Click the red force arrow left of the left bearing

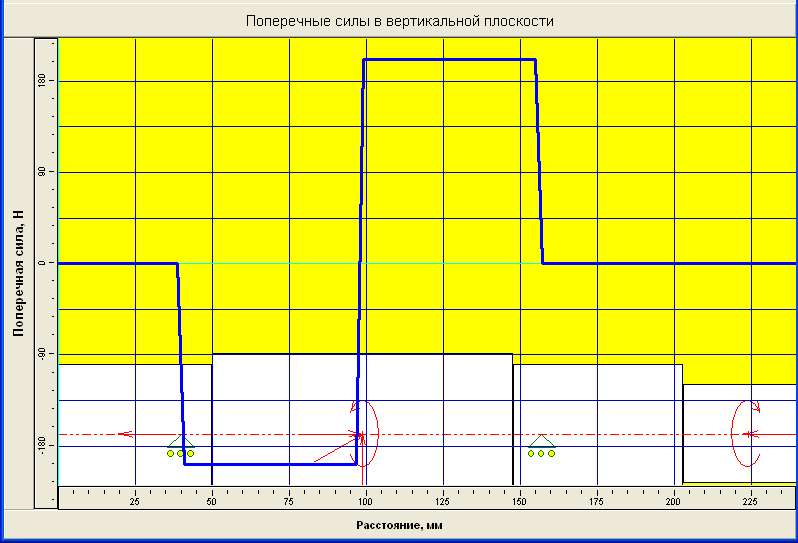[126, 434]
